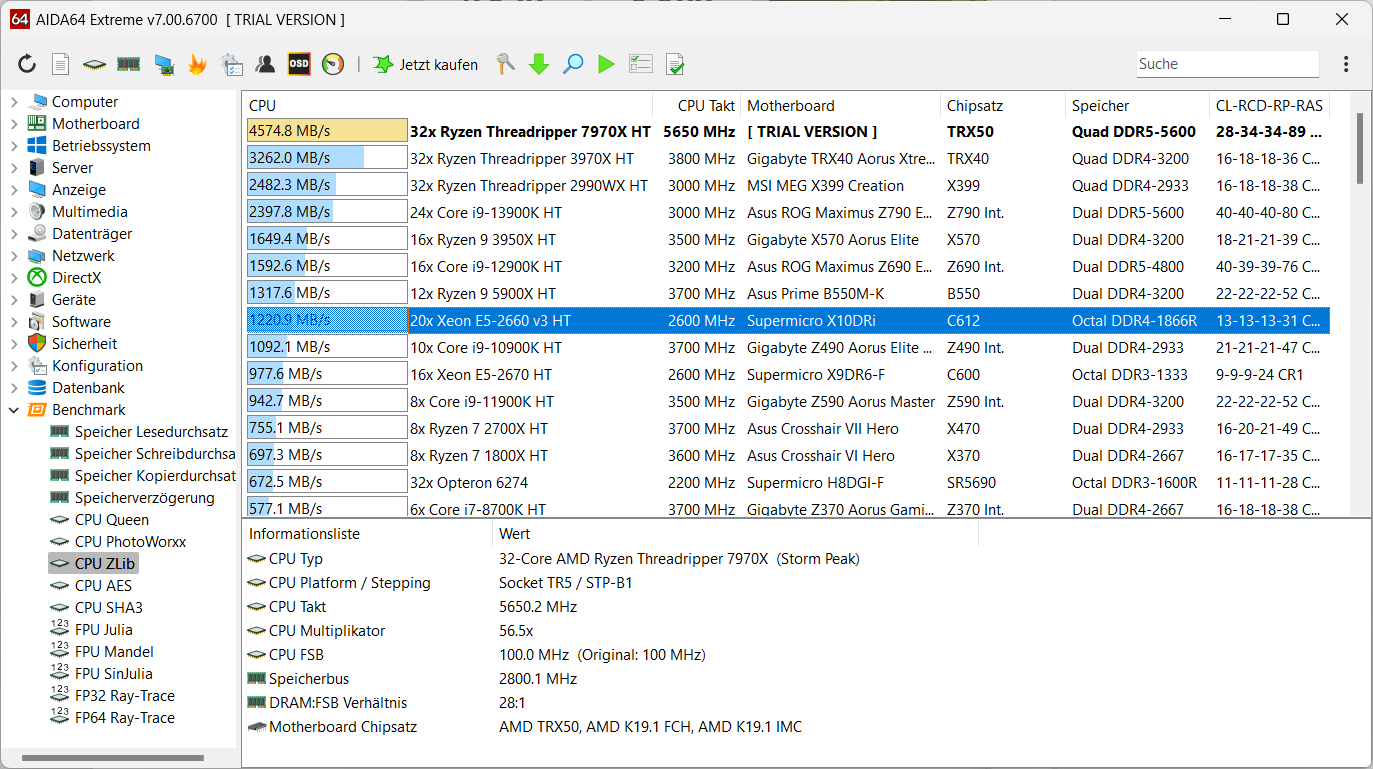The height and width of the screenshot is (769, 1373).
Task: Click the checklist results toolbar icon
Action: coord(640,64)
